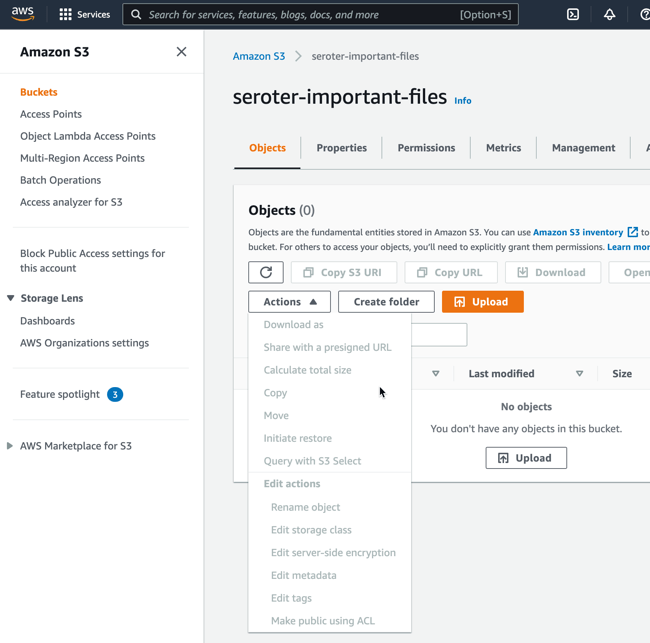The height and width of the screenshot is (643, 650).
Task: Expand AWS Marketplace for S3
Action: pos(11,446)
